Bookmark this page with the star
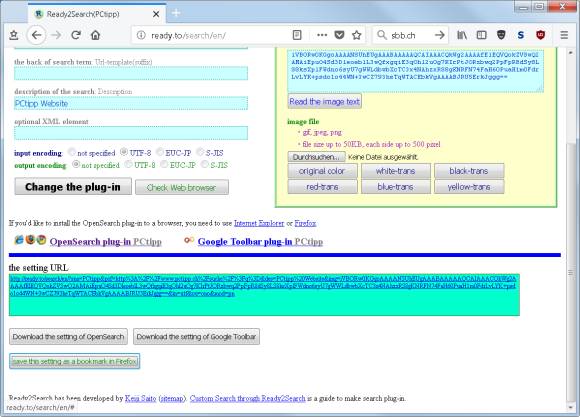Viewport: 580px width, 417px height. (357, 35)
